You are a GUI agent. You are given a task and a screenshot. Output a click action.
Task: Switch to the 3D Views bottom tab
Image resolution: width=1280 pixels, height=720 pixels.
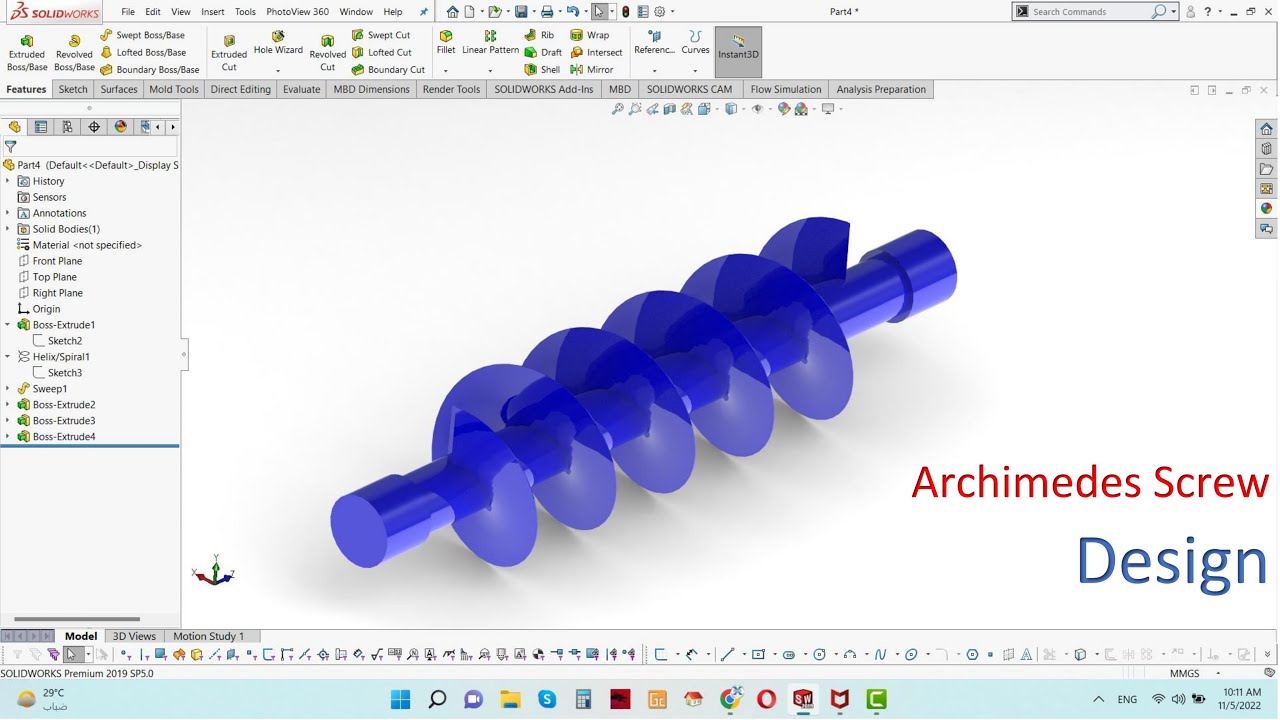134,636
